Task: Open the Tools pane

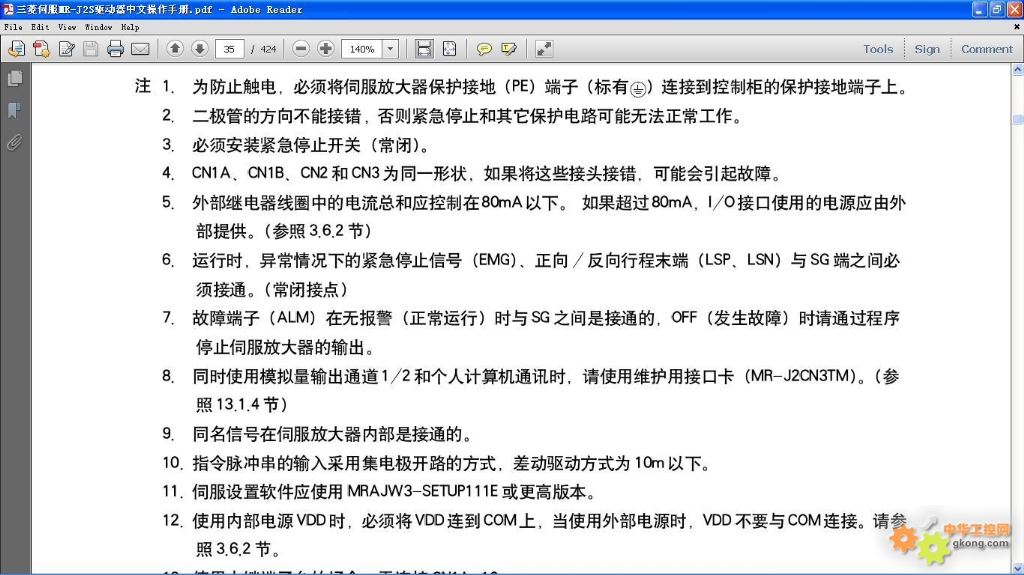Action: click(x=878, y=49)
